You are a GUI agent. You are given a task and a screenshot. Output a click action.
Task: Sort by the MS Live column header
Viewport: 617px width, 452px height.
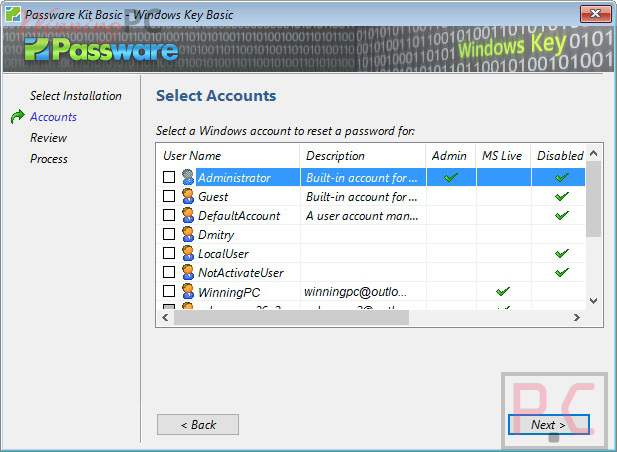(503, 156)
